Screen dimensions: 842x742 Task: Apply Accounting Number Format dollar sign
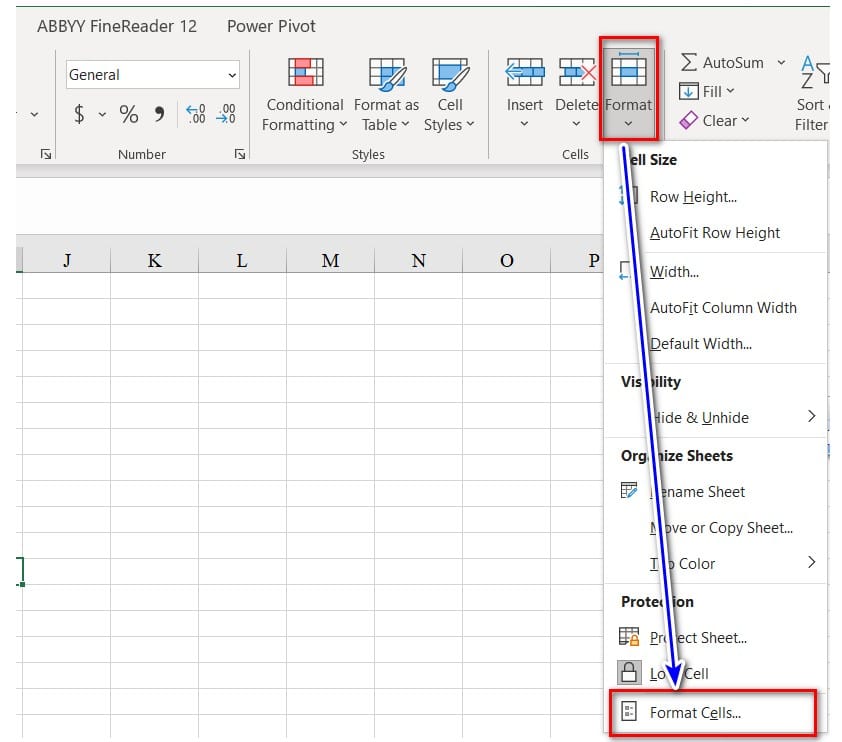pyautogui.click(x=79, y=114)
